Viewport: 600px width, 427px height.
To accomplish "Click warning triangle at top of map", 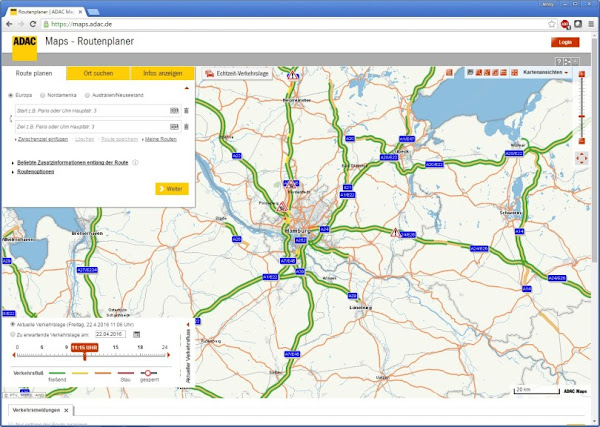I will point(293,75).
